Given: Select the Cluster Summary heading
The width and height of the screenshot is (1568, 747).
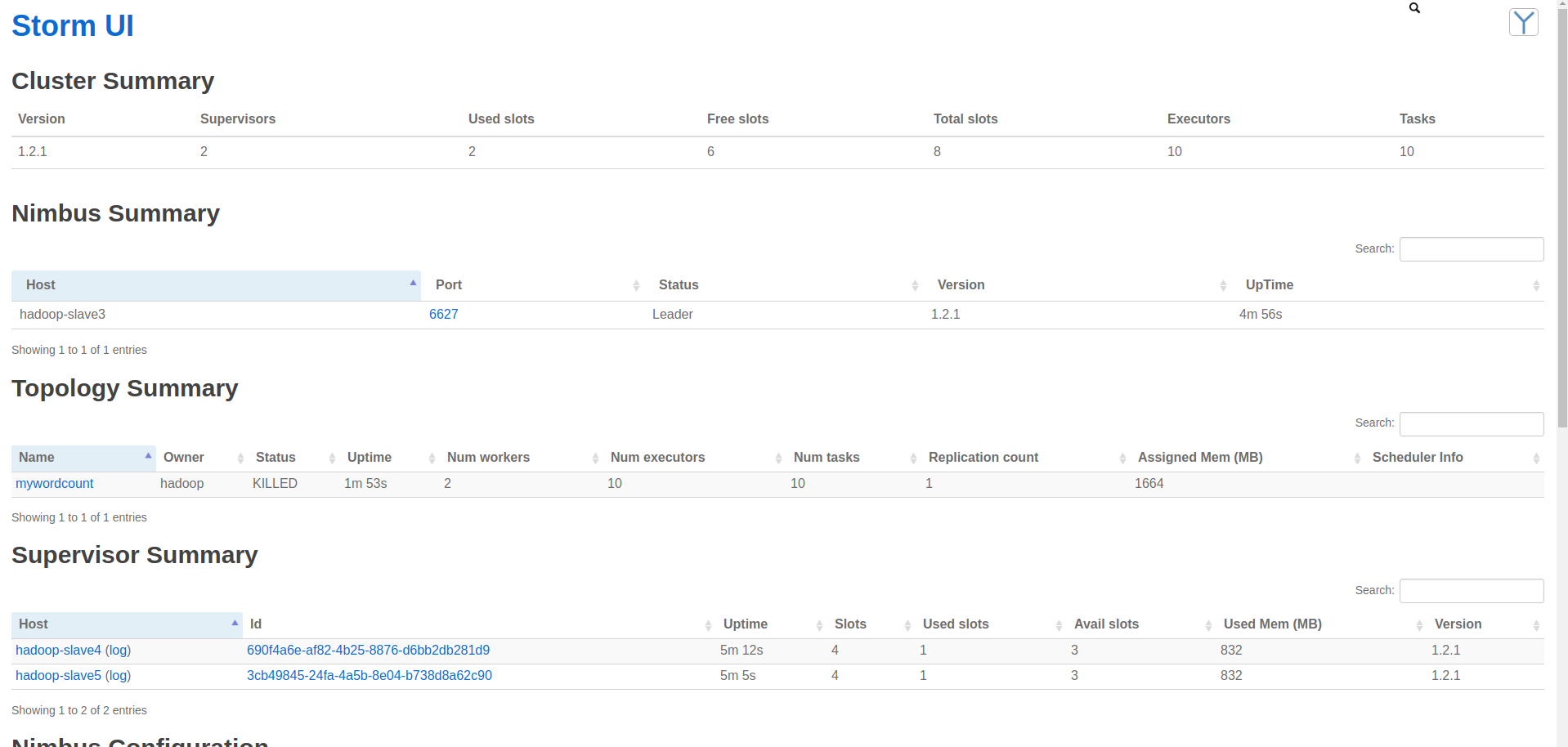Looking at the screenshot, I should tap(113, 81).
